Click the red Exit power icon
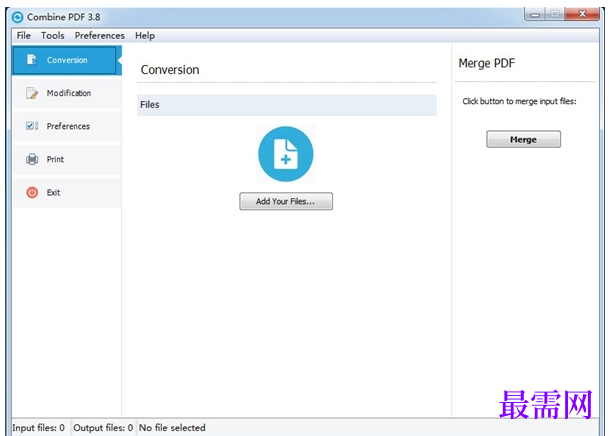The image size is (611, 436). tap(32, 192)
